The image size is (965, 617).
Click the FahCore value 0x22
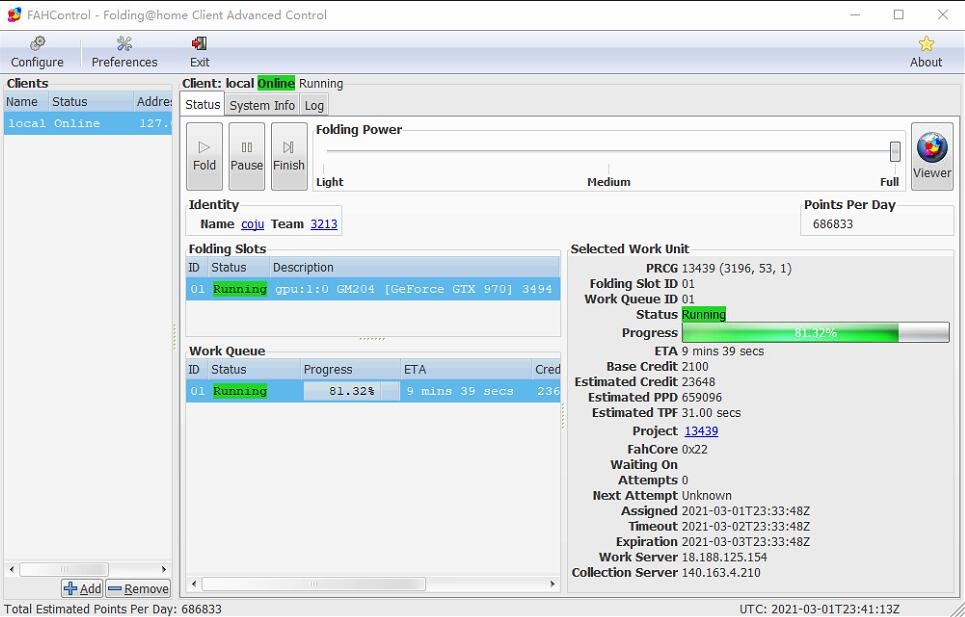tap(694, 449)
